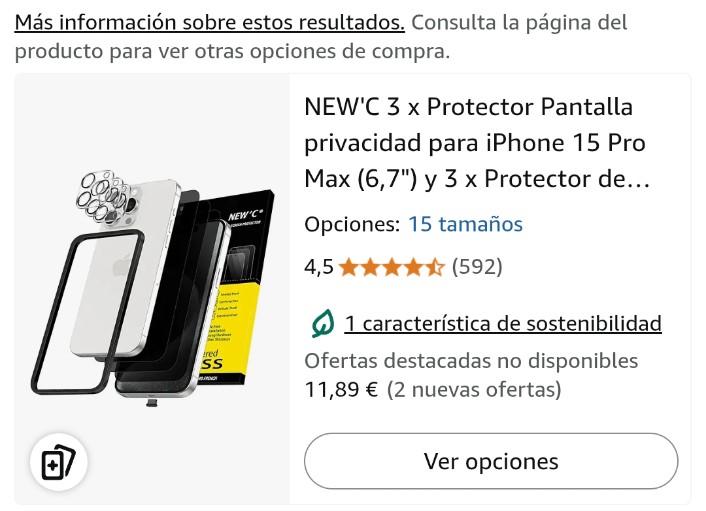Click the black phone bumper frame in image
The height and width of the screenshot is (511, 706).
pos(87,312)
